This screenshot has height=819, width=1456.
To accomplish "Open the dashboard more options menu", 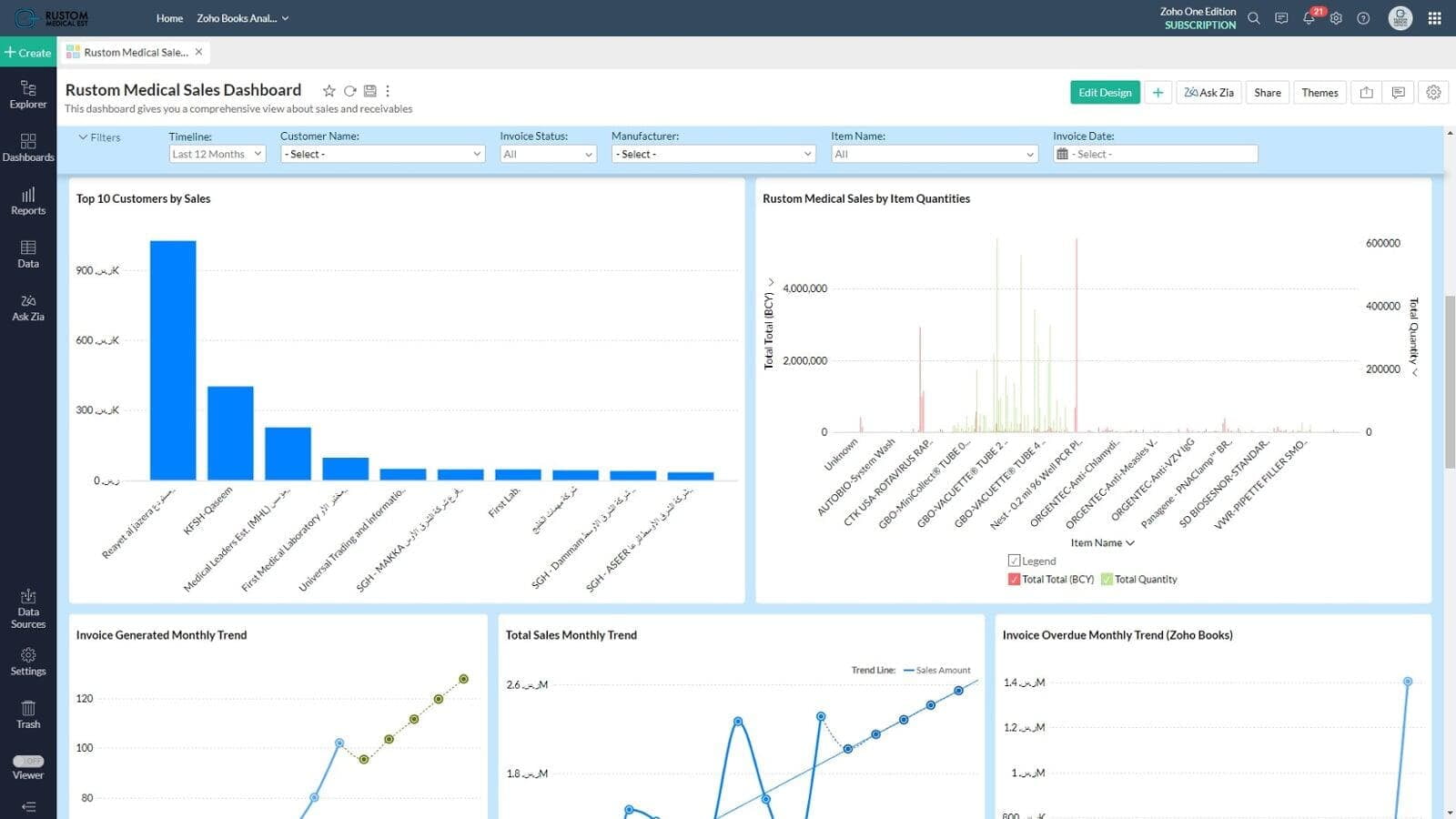I will point(388,91).
